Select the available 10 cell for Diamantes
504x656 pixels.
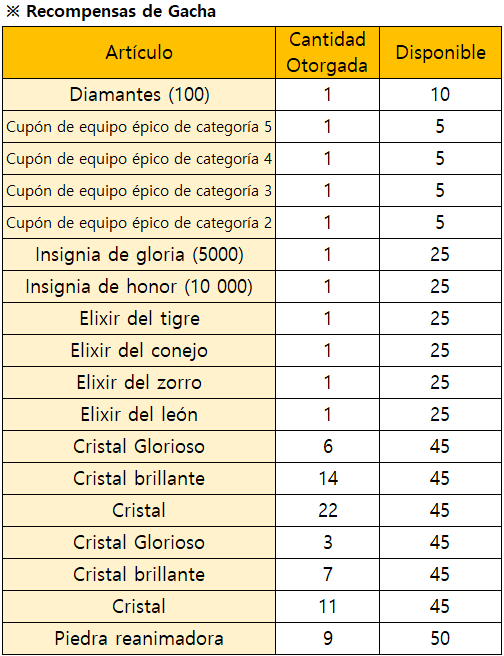440,95
